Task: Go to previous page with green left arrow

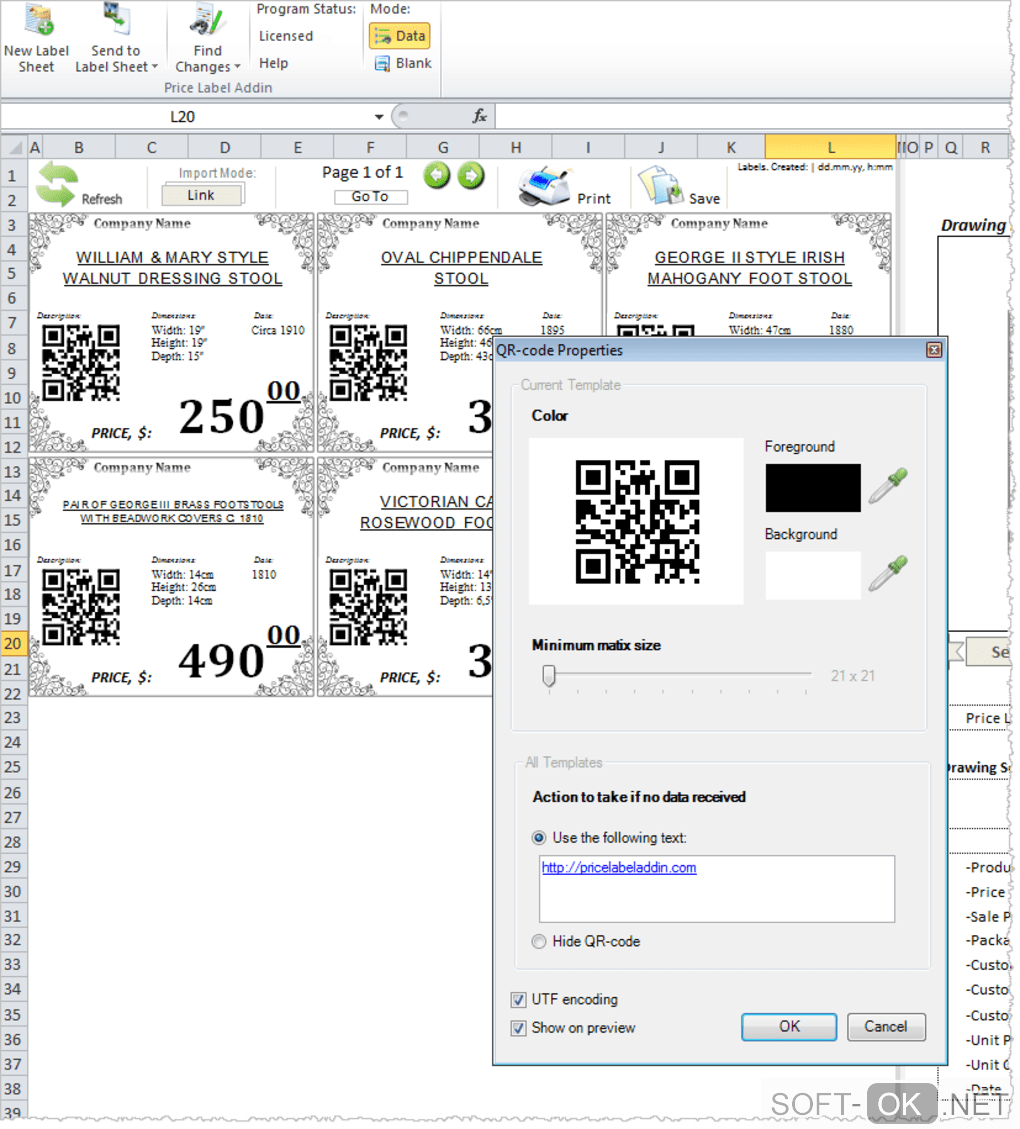Action: (436, 175)
